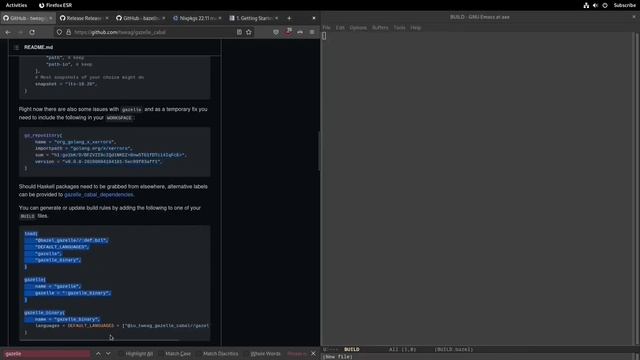Switch to the Getting Started tab

pos(253,18)
